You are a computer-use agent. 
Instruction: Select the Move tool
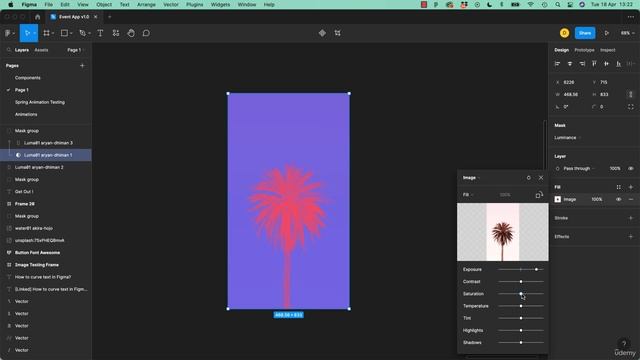(27, 33)
